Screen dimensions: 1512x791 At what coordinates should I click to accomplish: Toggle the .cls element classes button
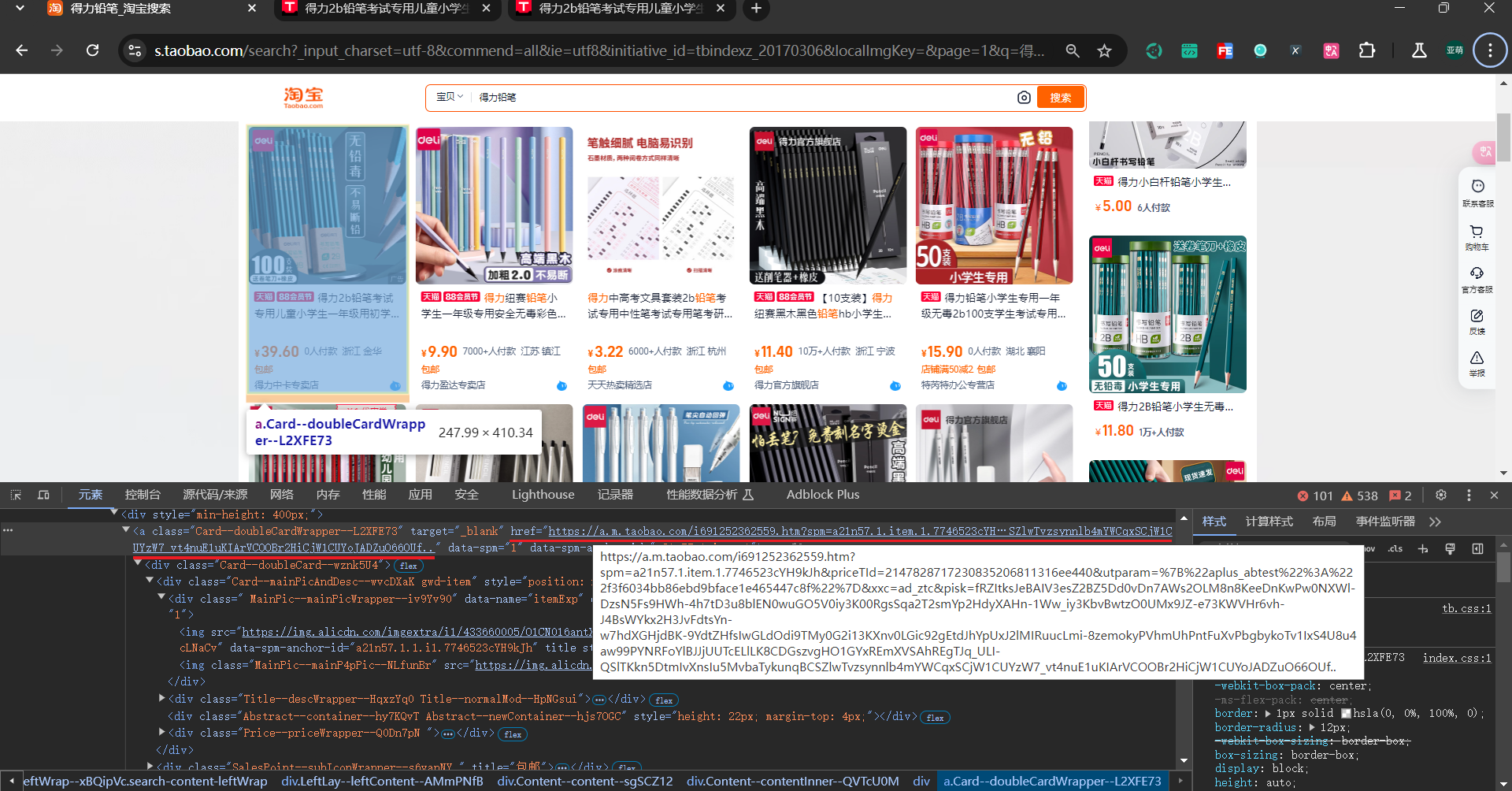coord(1395,548)
